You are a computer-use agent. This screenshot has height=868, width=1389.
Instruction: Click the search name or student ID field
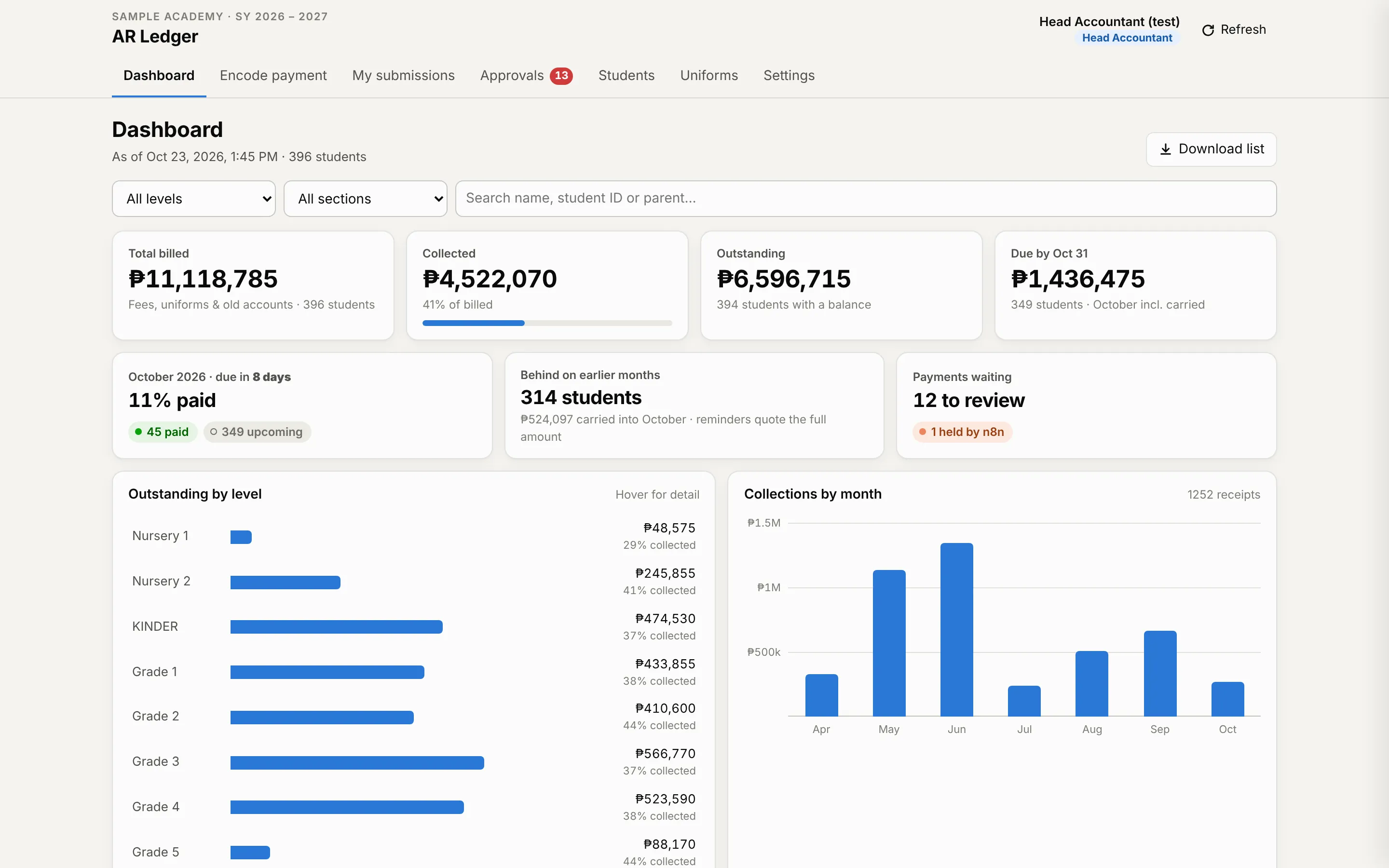coord(866,199)
